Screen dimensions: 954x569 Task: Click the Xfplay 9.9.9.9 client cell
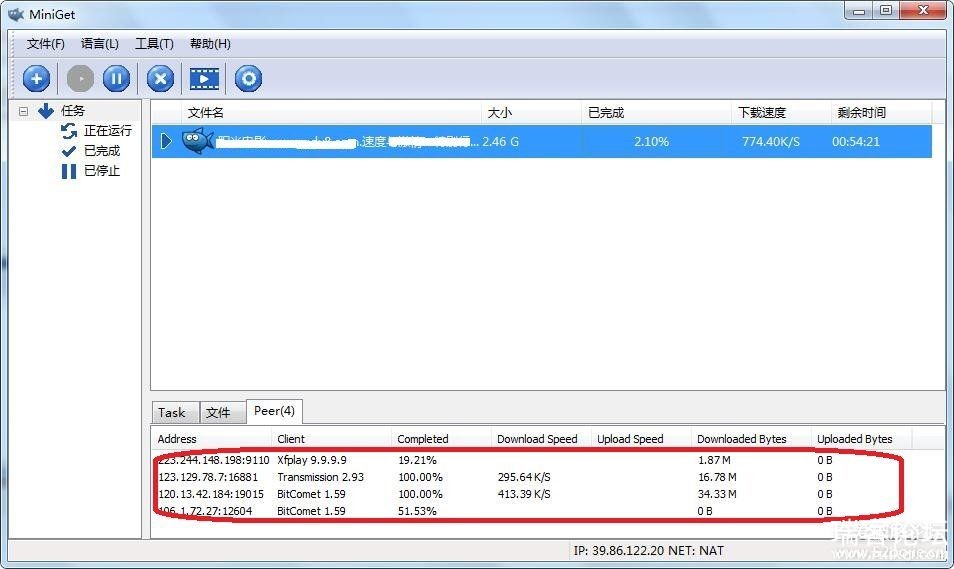312,460
